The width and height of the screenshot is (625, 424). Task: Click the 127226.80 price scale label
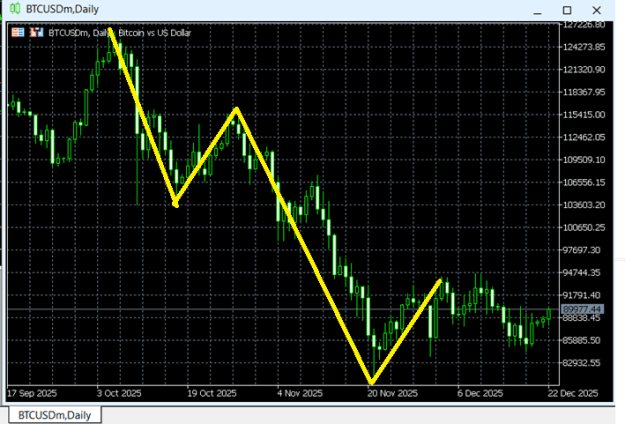pyautogui.click(x=584, y=25)
